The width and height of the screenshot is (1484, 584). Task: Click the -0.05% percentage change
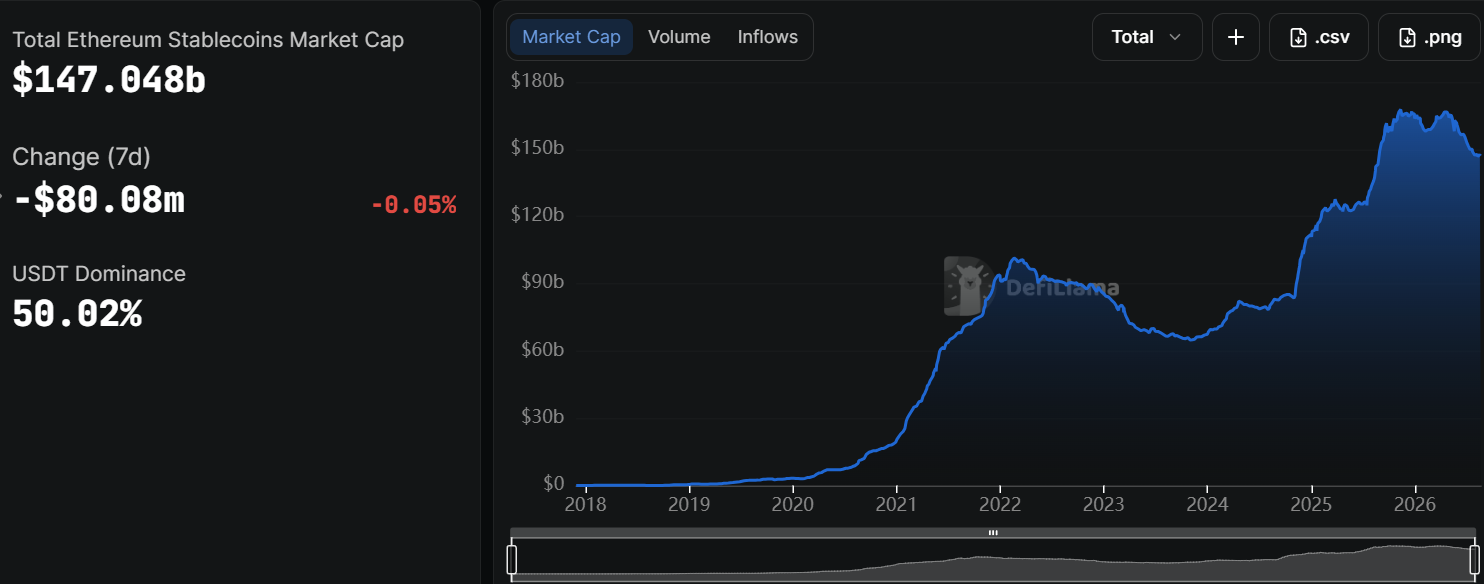[414, 205]
